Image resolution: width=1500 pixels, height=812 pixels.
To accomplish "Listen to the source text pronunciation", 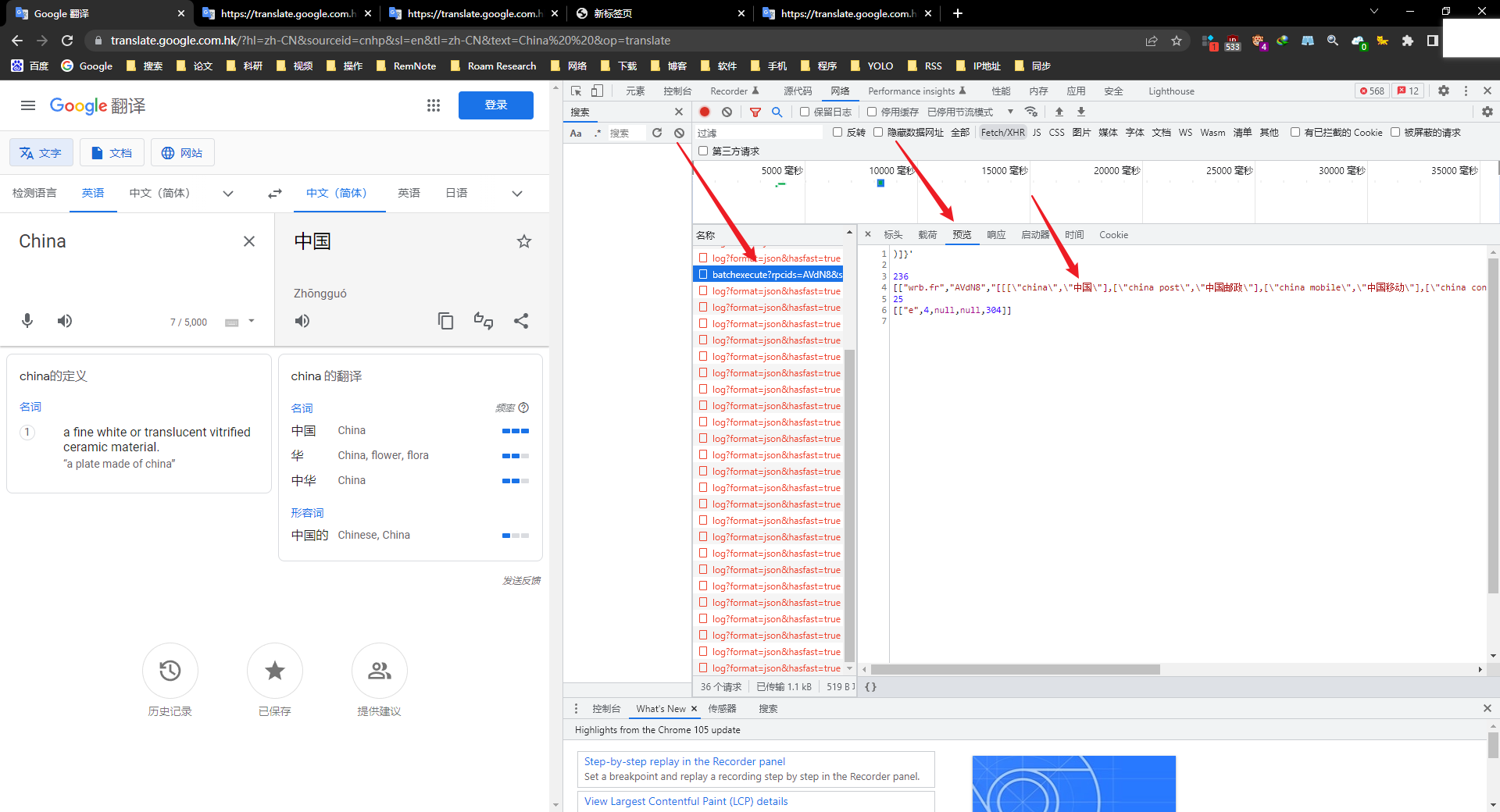I will [65, 321].
